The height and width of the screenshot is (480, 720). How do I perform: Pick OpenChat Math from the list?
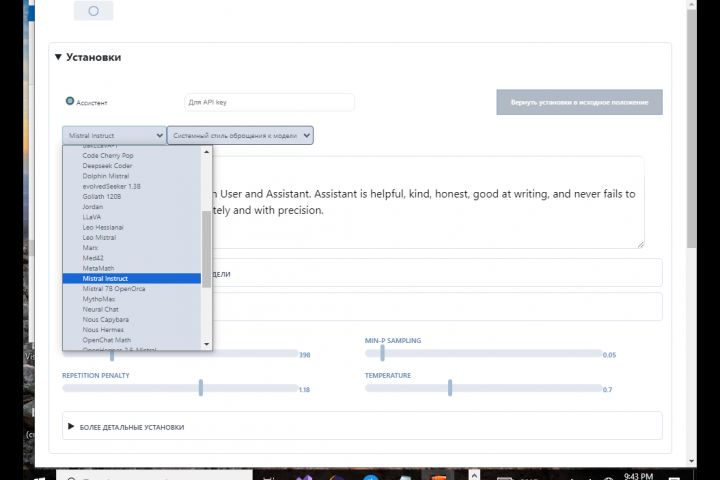click(x=107, y=340)
